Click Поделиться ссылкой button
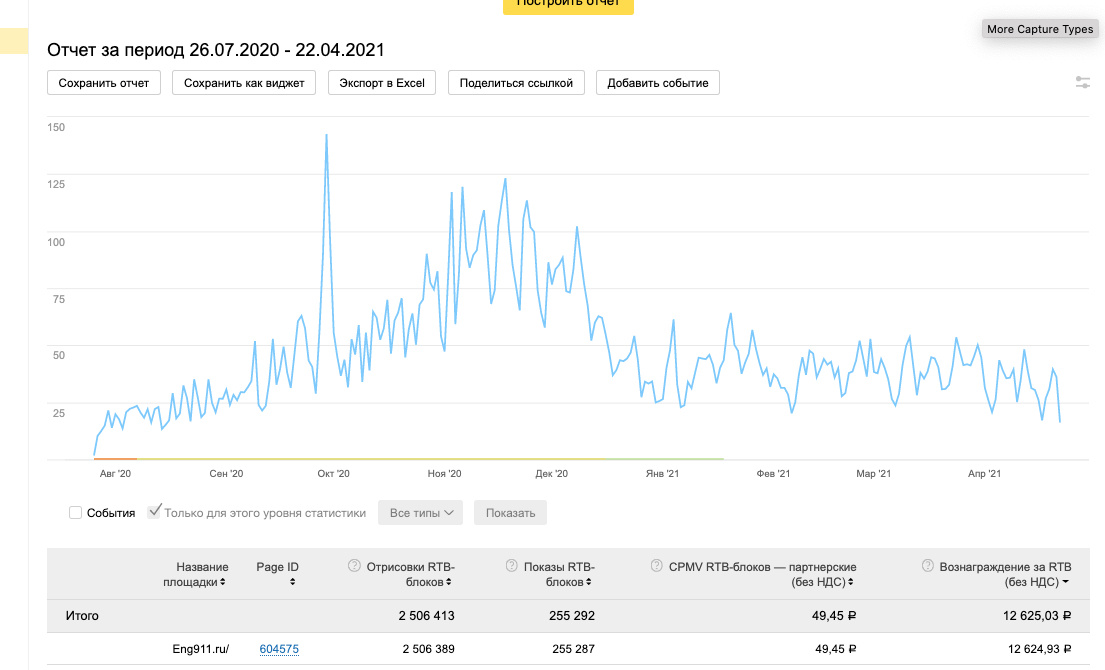This screenshot has height=670, width=1105. tap(517, 82)
